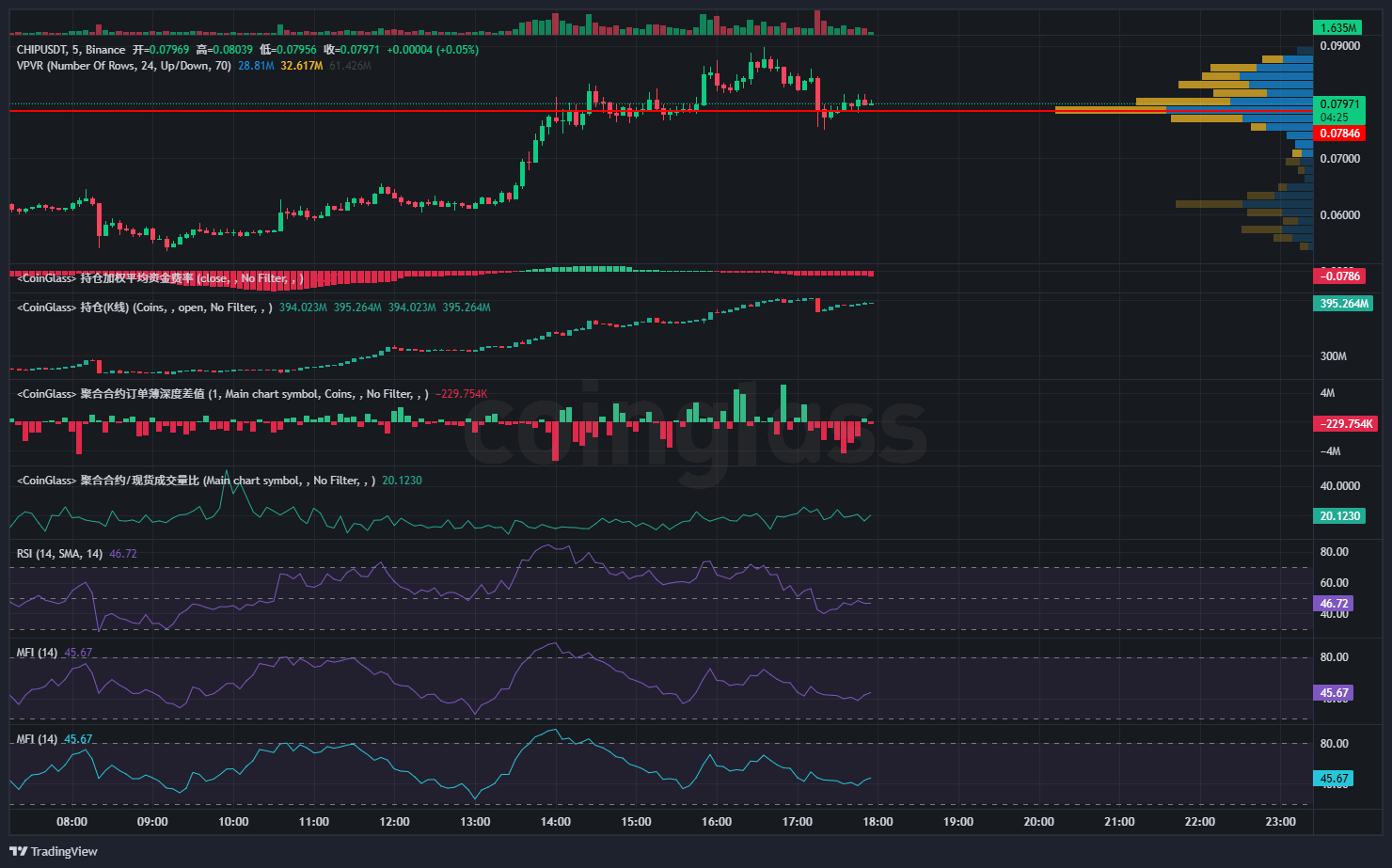Click the 10:00 time axis label
Viewport: 1392px width, 868px height.
[233, 822]
